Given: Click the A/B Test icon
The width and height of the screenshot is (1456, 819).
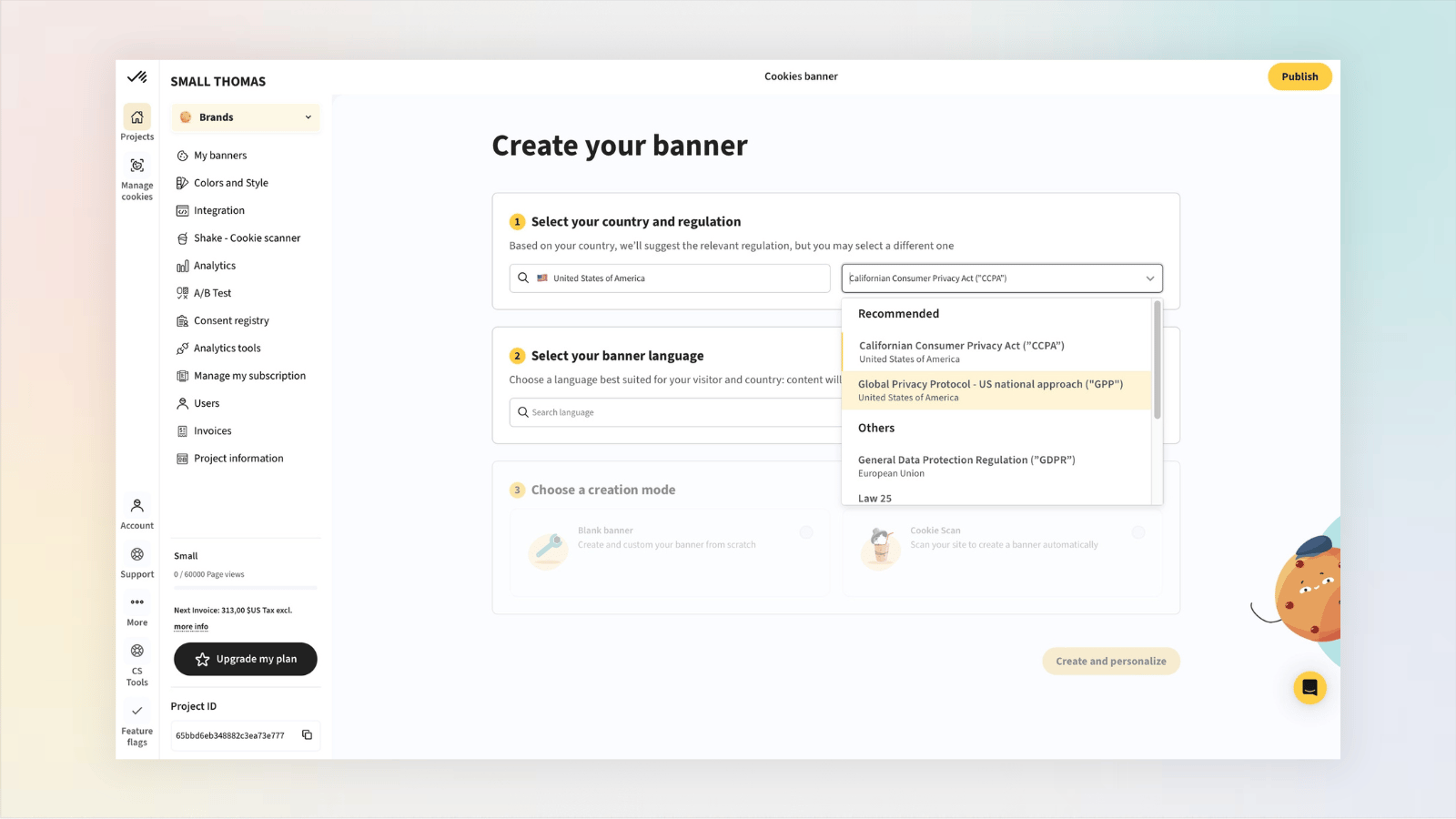Looking at the screenshot, I should pyautogui.click(x=182, y=293).
